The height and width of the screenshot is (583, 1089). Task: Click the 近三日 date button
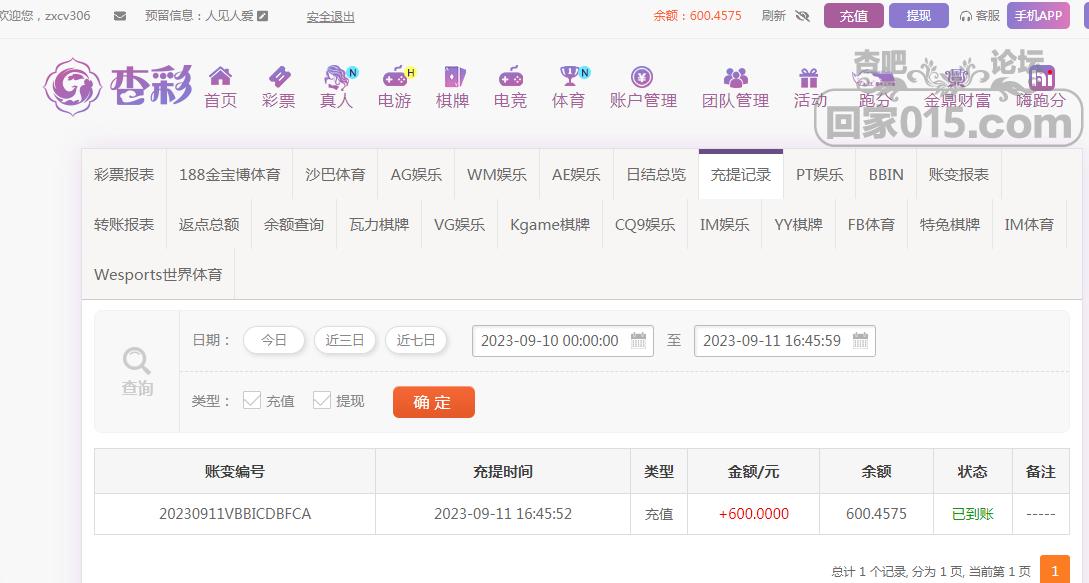(344, 340)
